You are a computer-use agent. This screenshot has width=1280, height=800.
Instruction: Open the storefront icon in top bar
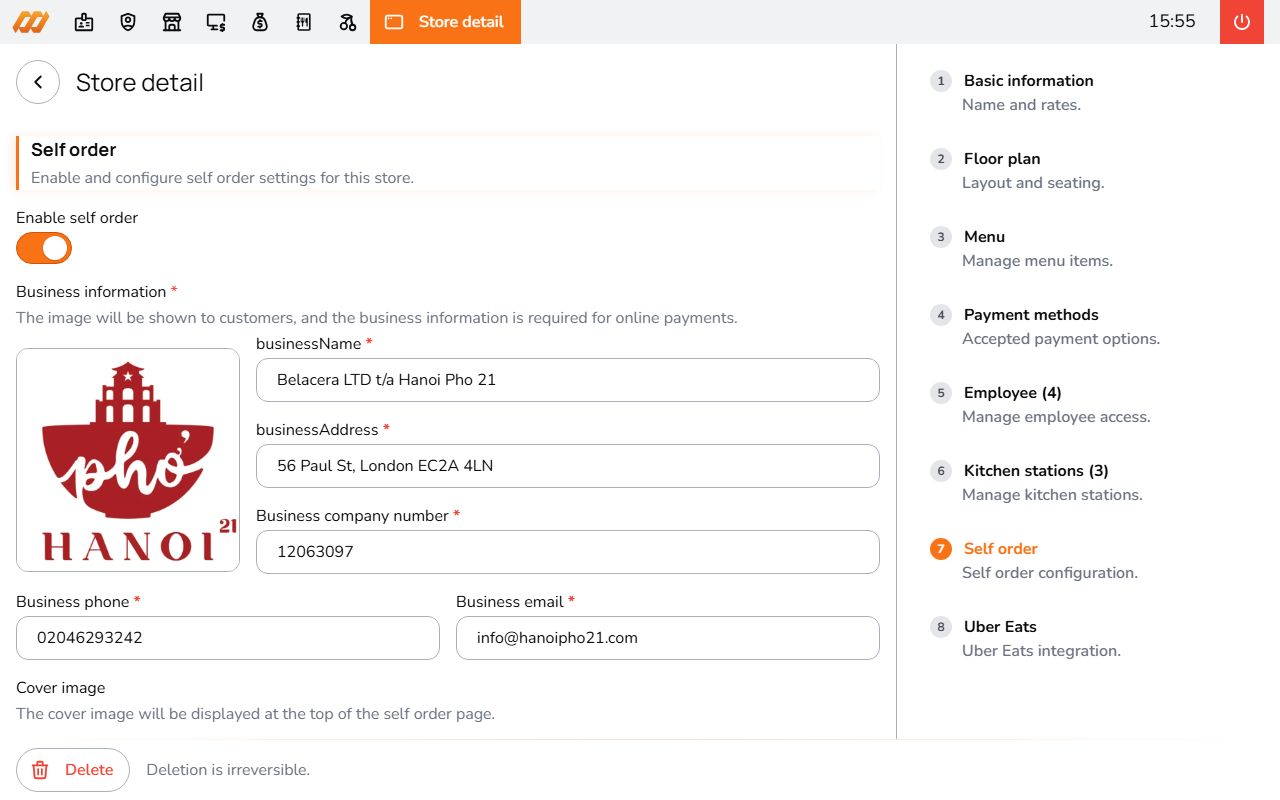point(172,22)
